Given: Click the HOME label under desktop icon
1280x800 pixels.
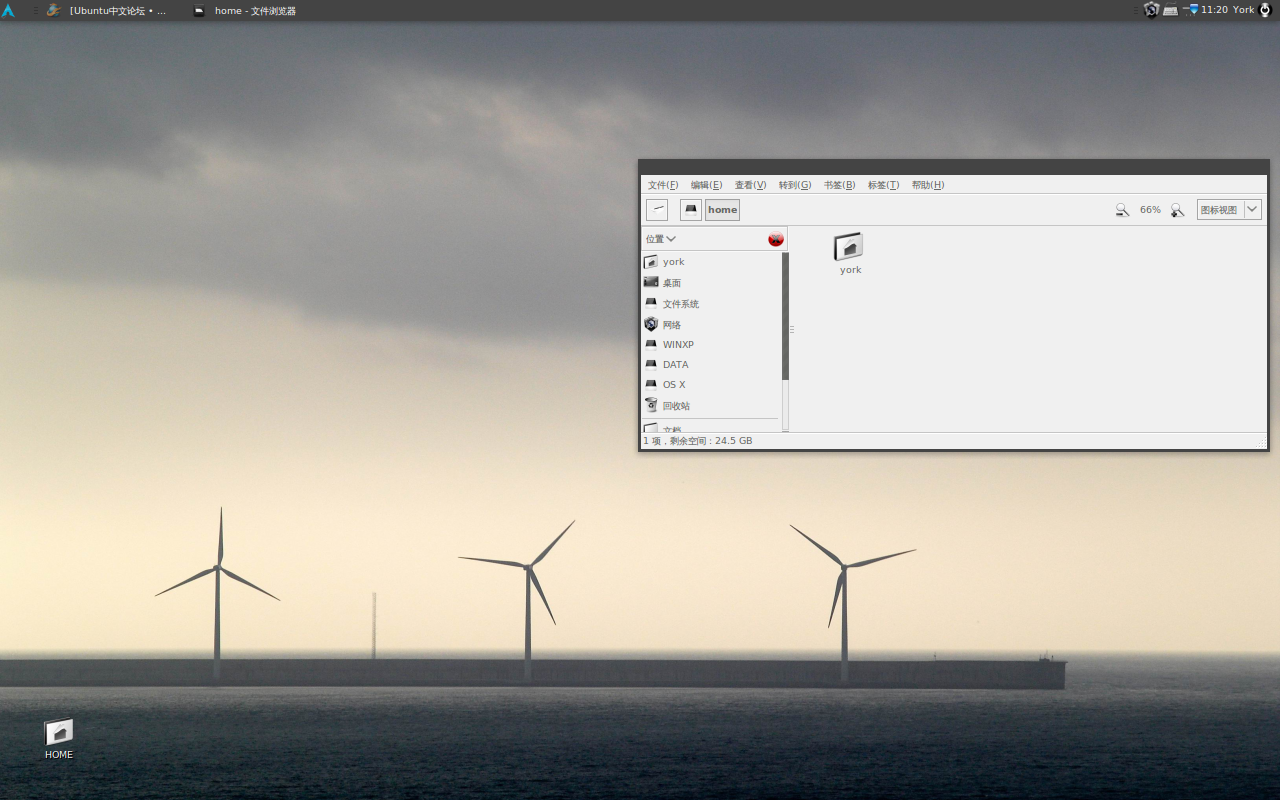Looking at the screenshot, I should 59,755.
